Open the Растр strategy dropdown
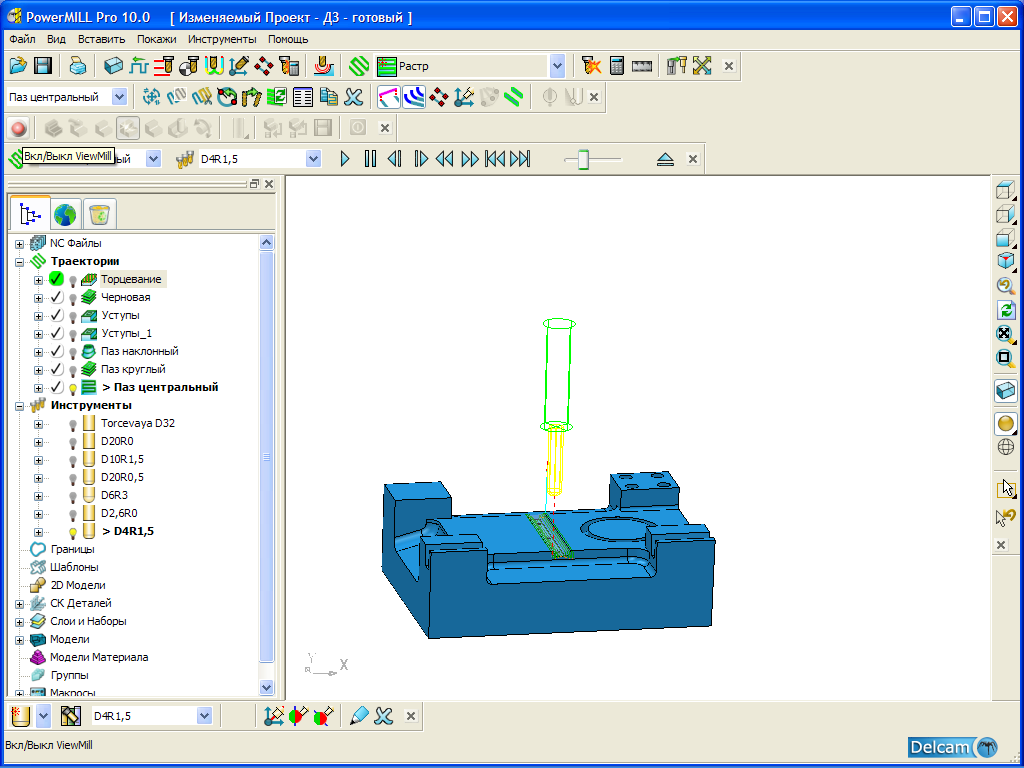The height and width of the screenshot is (768, 1024). 557,65
